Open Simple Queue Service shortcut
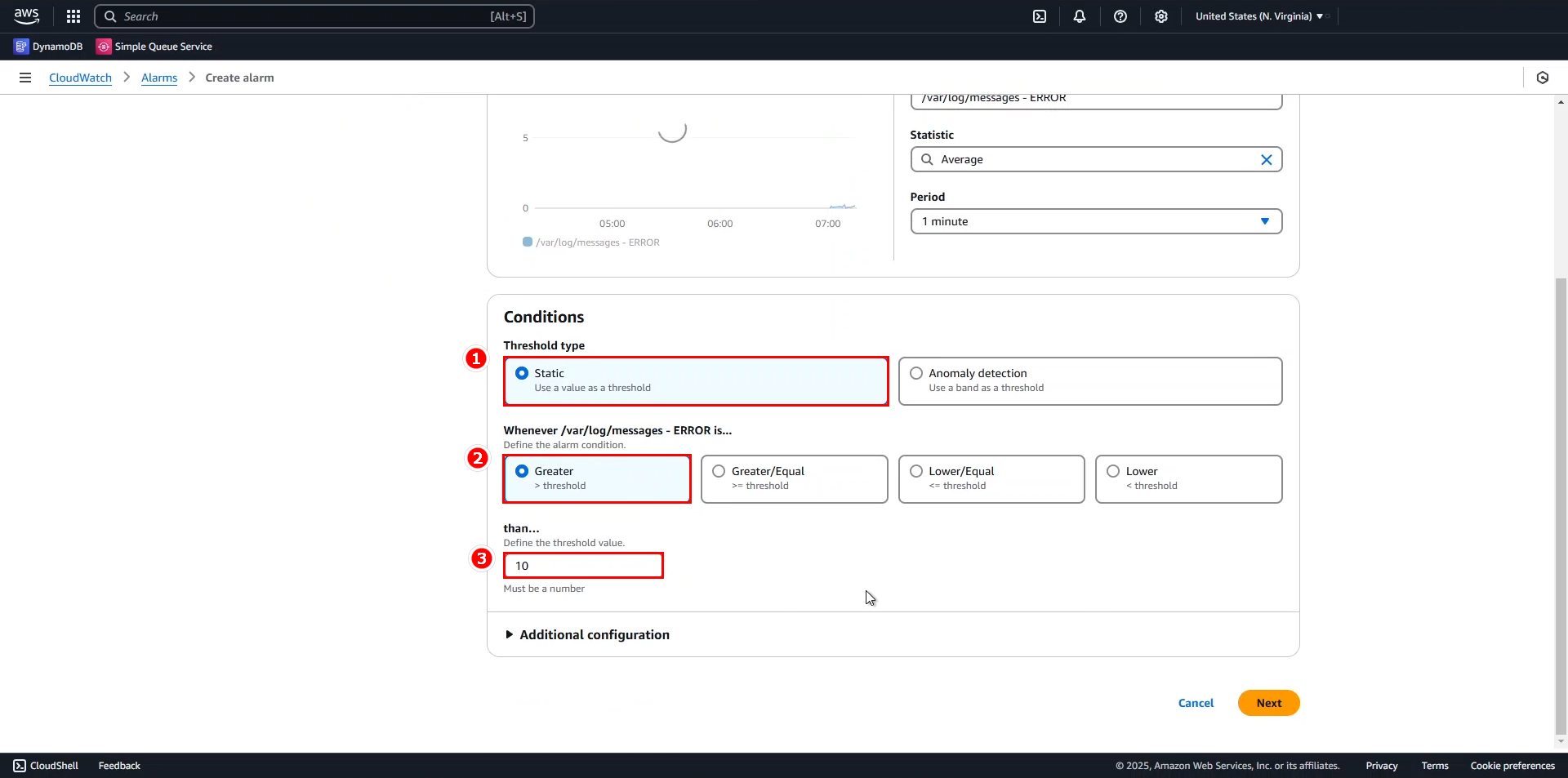Viewport: 1568px width, 778px height. 154,47
